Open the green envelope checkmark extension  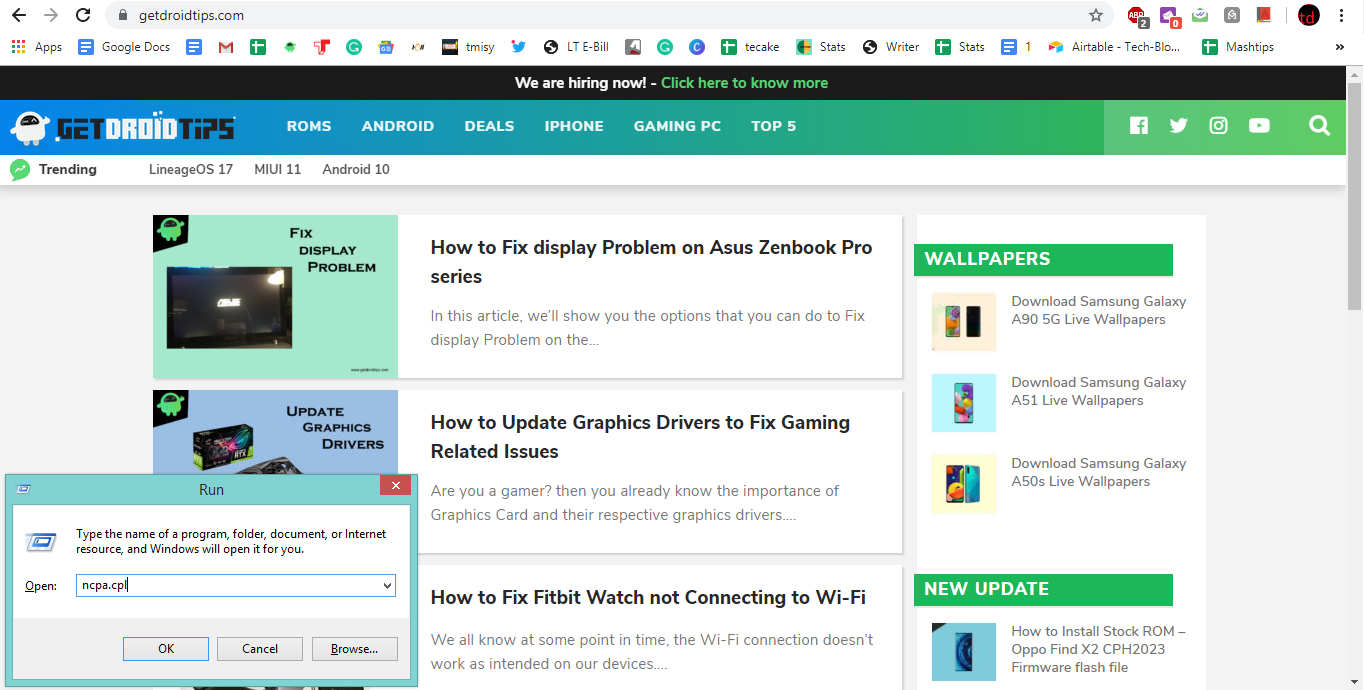[1200, 15]
